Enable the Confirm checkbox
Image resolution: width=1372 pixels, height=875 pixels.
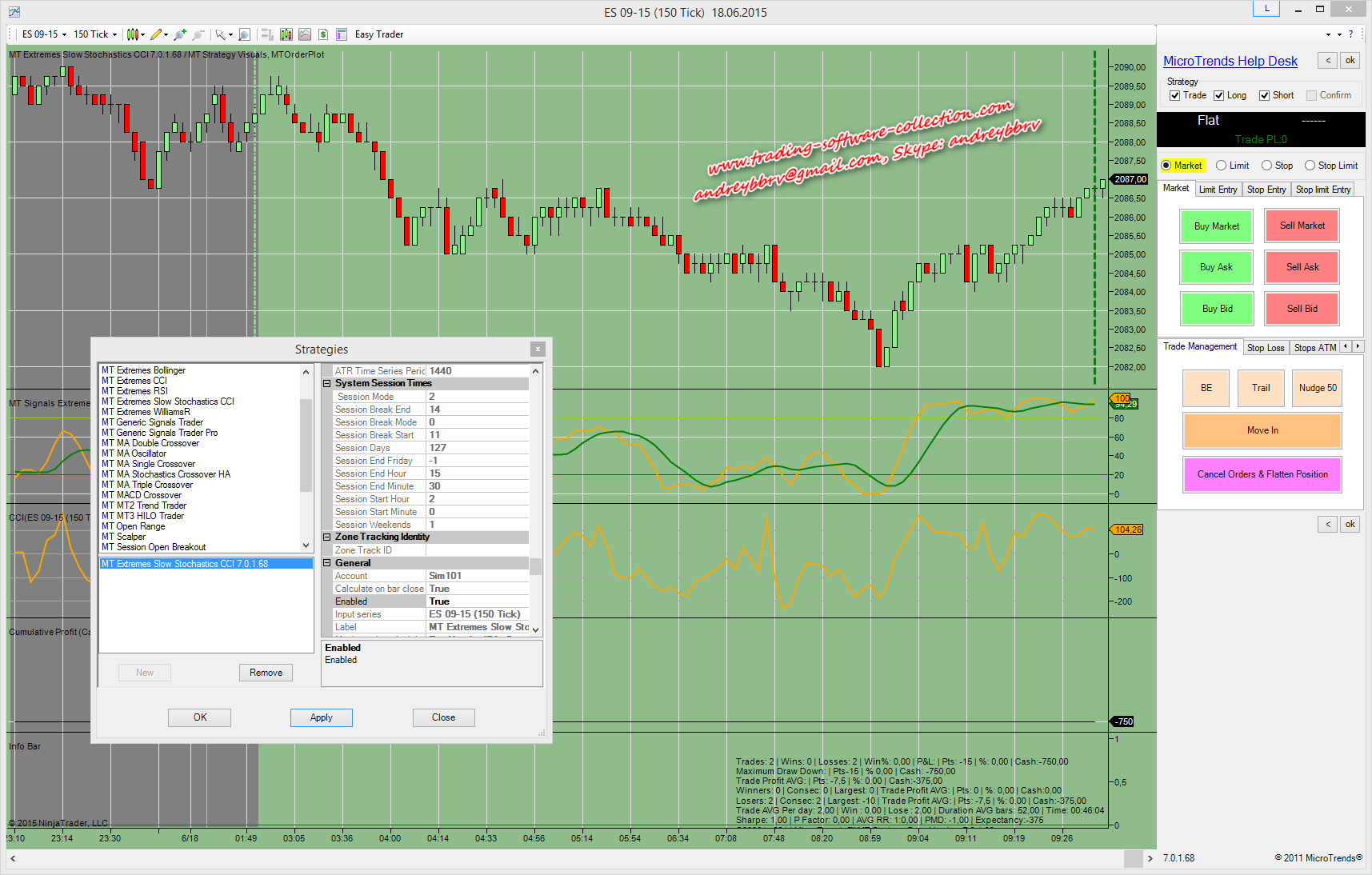coord(1311,95)
